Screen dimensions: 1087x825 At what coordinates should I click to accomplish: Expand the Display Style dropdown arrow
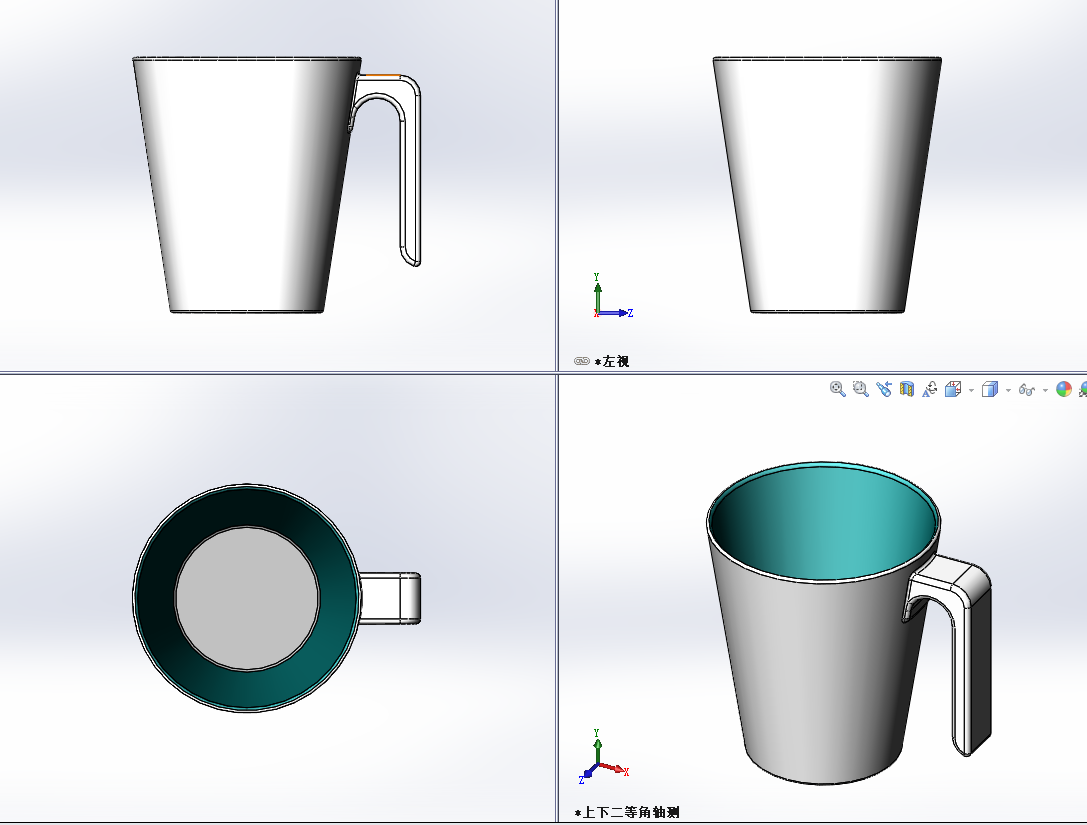click(x=1008, y=390)
